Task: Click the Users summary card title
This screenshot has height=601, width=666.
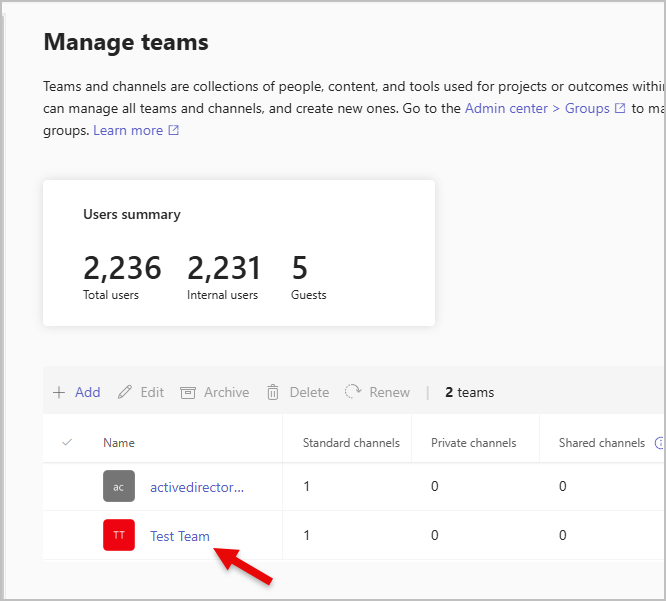Action: (132, 214)
